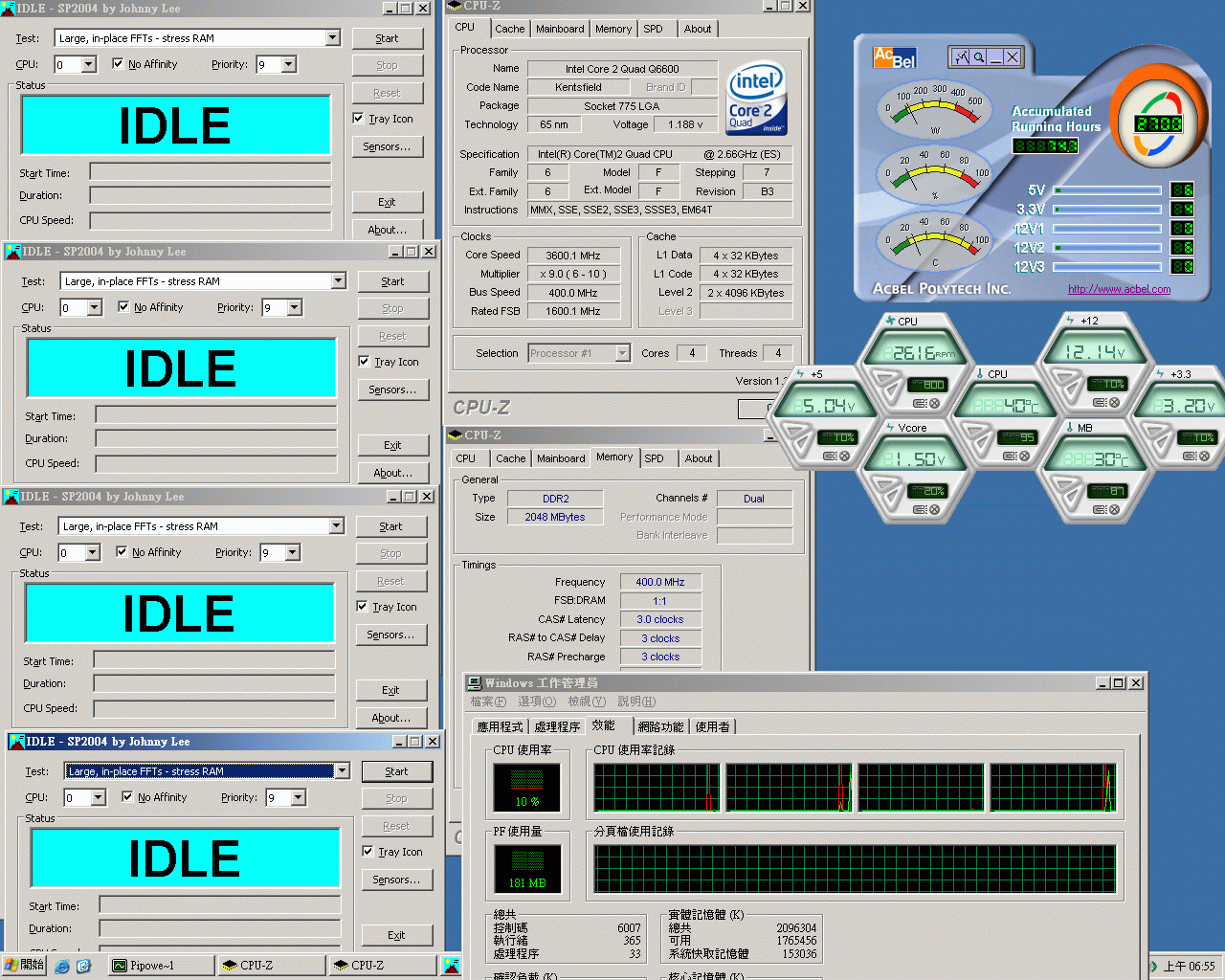1225x980 pixels.
Task: Click the second quick launch icon beside IE
Action: click(83, 966)
